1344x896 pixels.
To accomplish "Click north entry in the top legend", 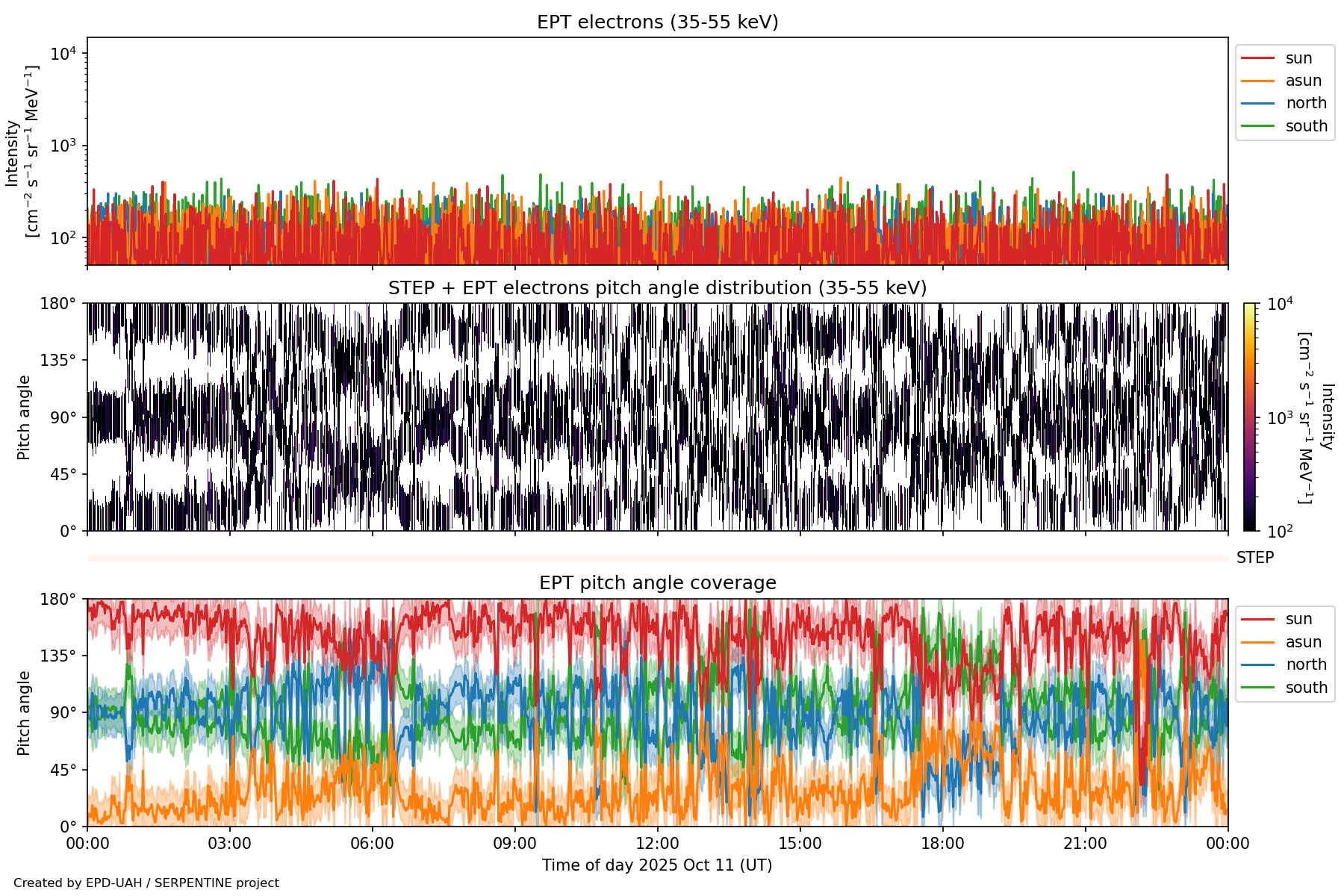I will point(1305,103).
